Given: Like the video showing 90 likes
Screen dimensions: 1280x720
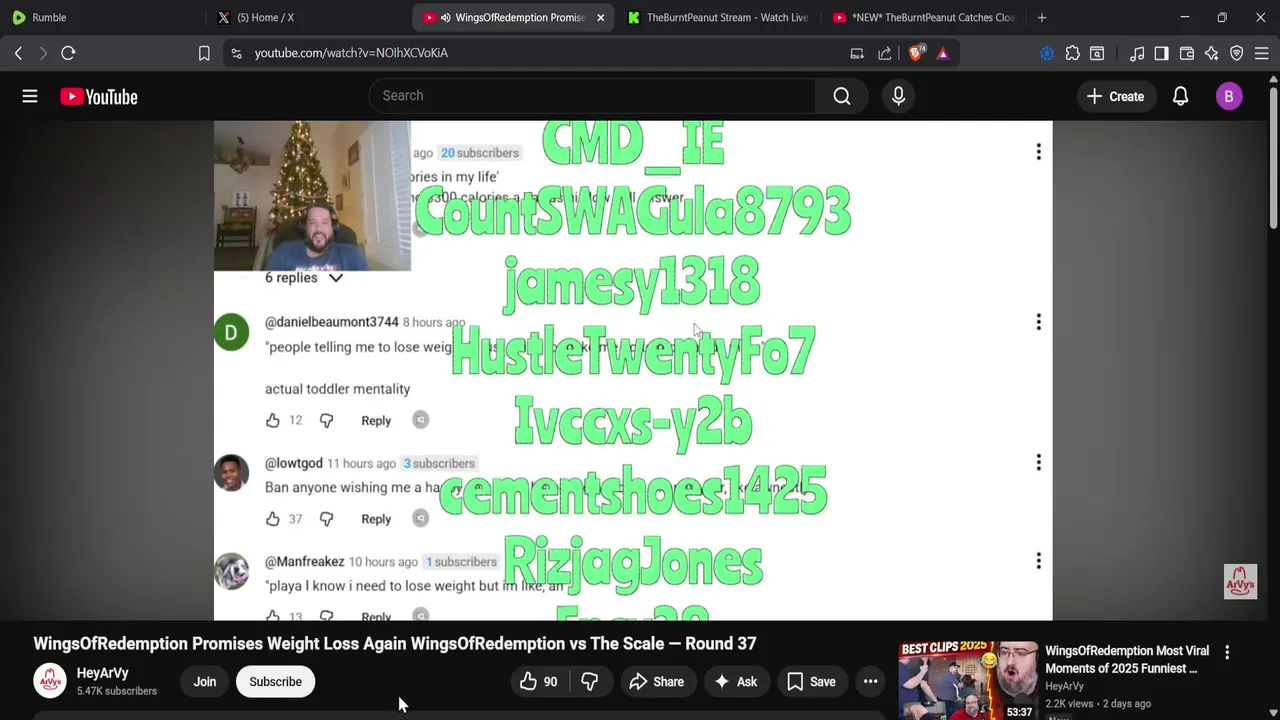Looking at the screenshot, I should click(x=538, y=682).
